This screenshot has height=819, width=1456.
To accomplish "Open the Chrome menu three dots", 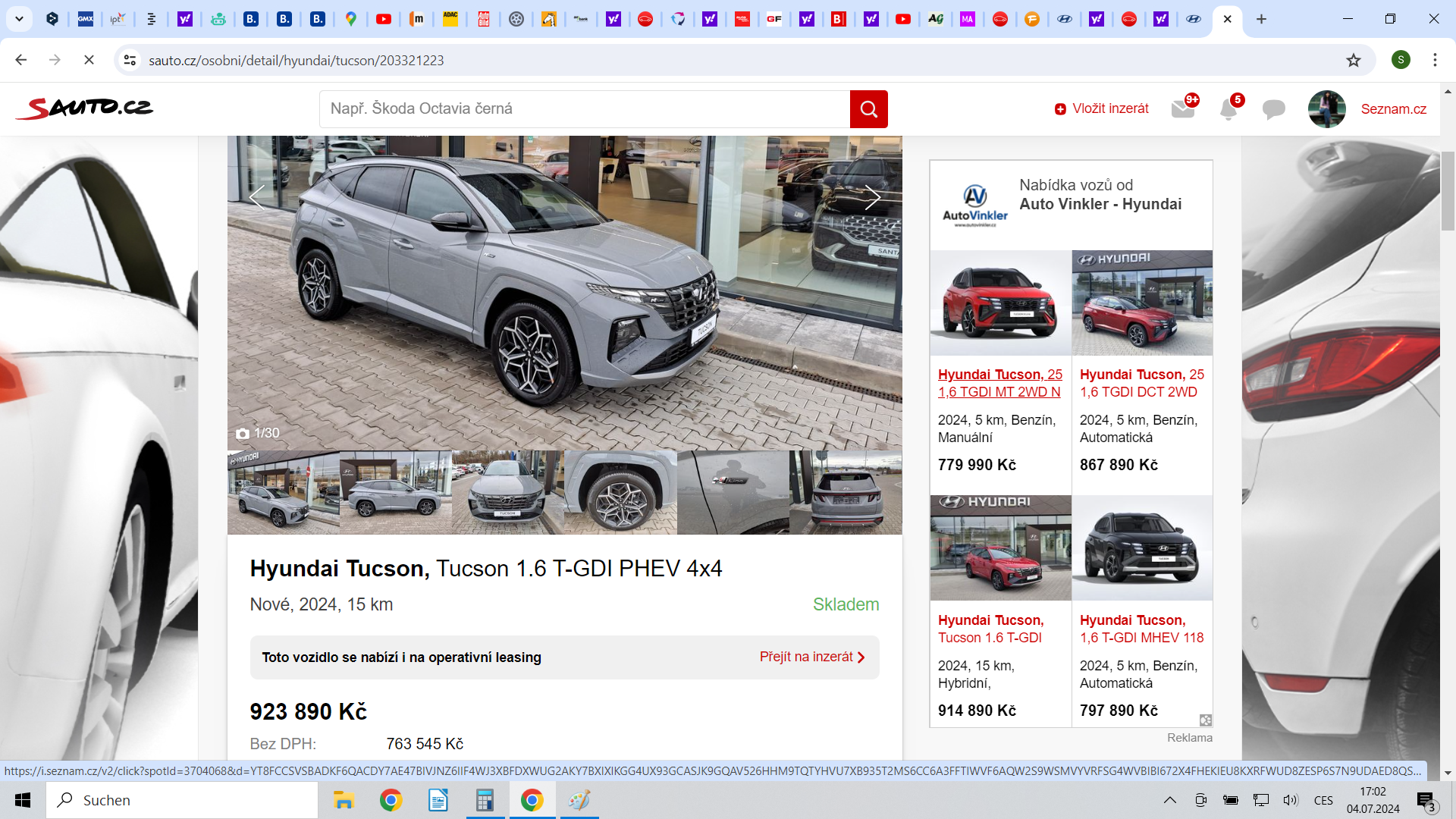I will click(1435, 60).
